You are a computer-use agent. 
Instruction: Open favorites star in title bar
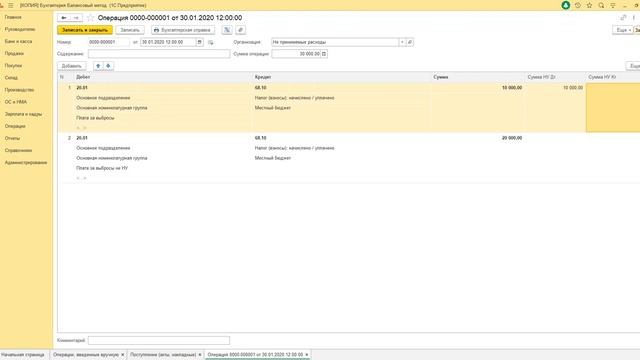pyautogui.click(x=589, y=5)
